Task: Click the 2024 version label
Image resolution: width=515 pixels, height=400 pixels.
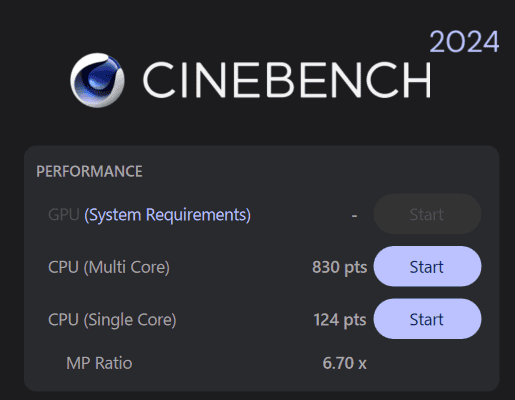Action: 464,42
